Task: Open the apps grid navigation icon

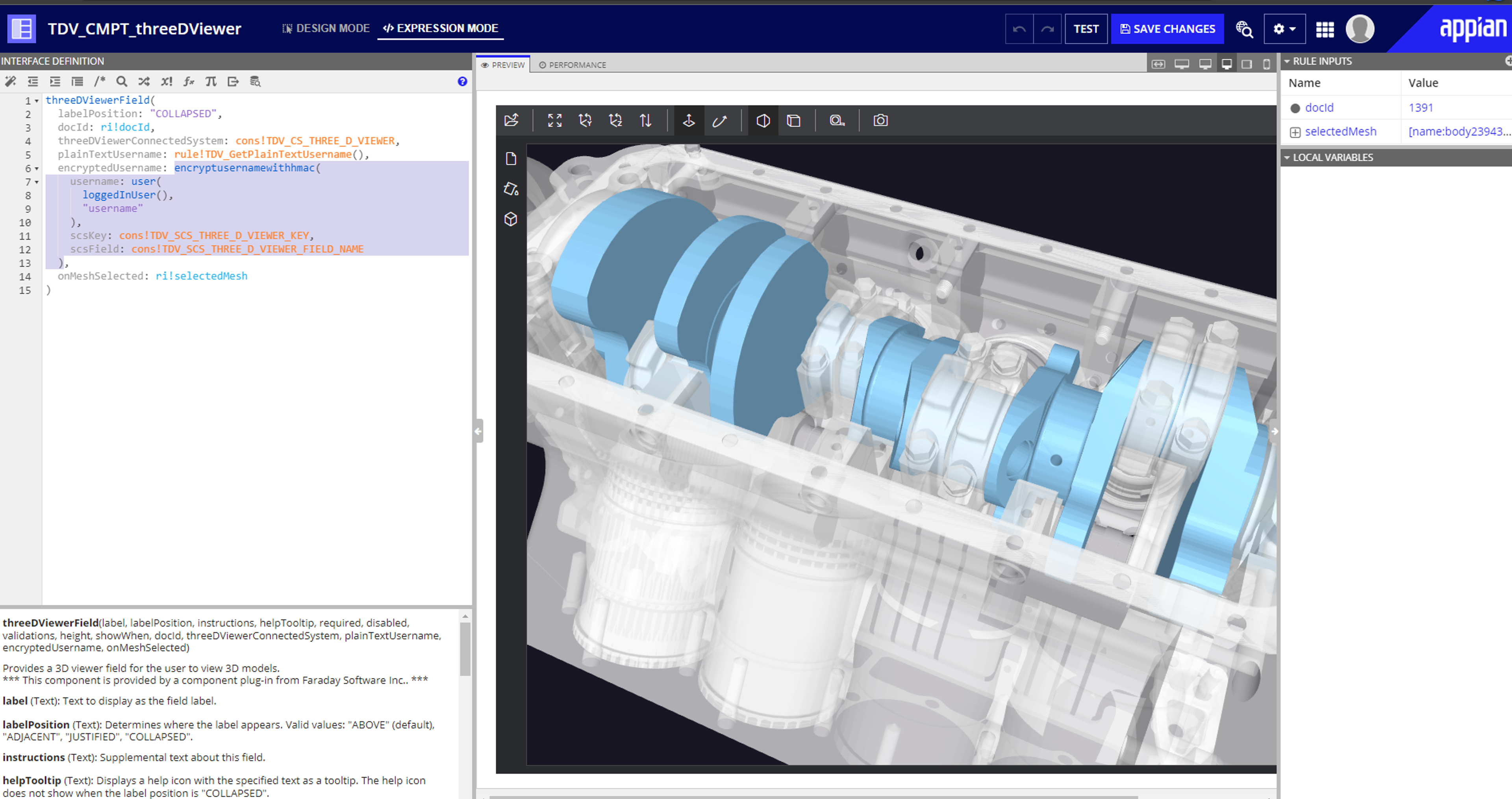Action: 1325,29
